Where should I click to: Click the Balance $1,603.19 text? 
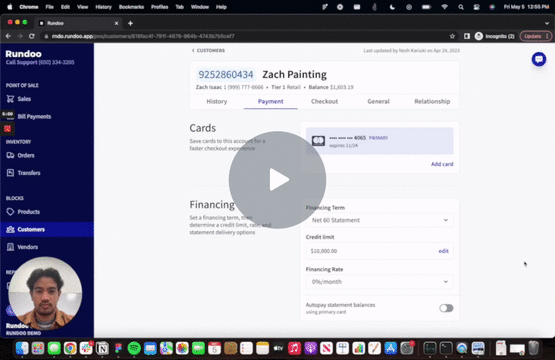(331, 87)
